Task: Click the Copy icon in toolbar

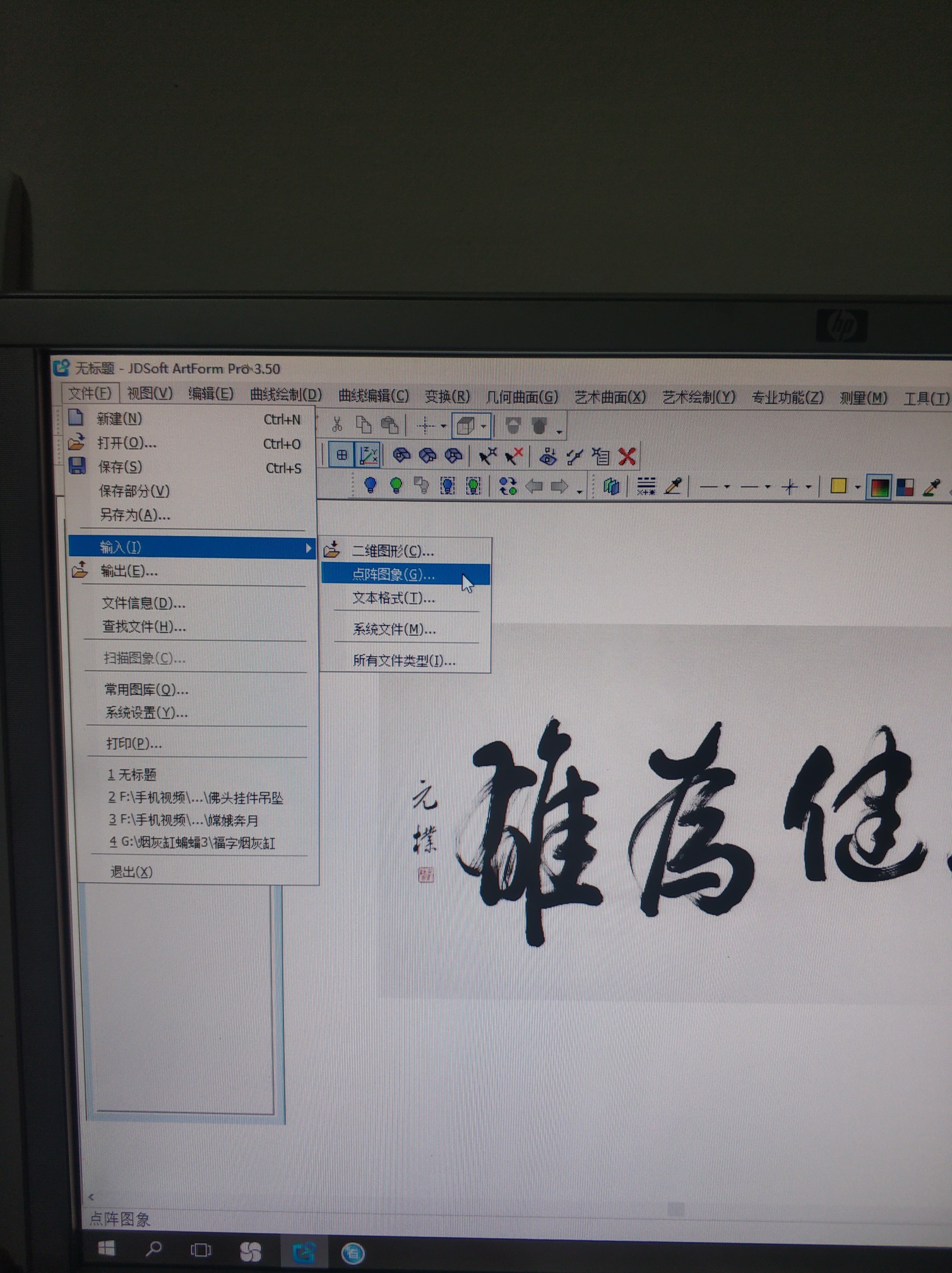Action: coord(363,425)
